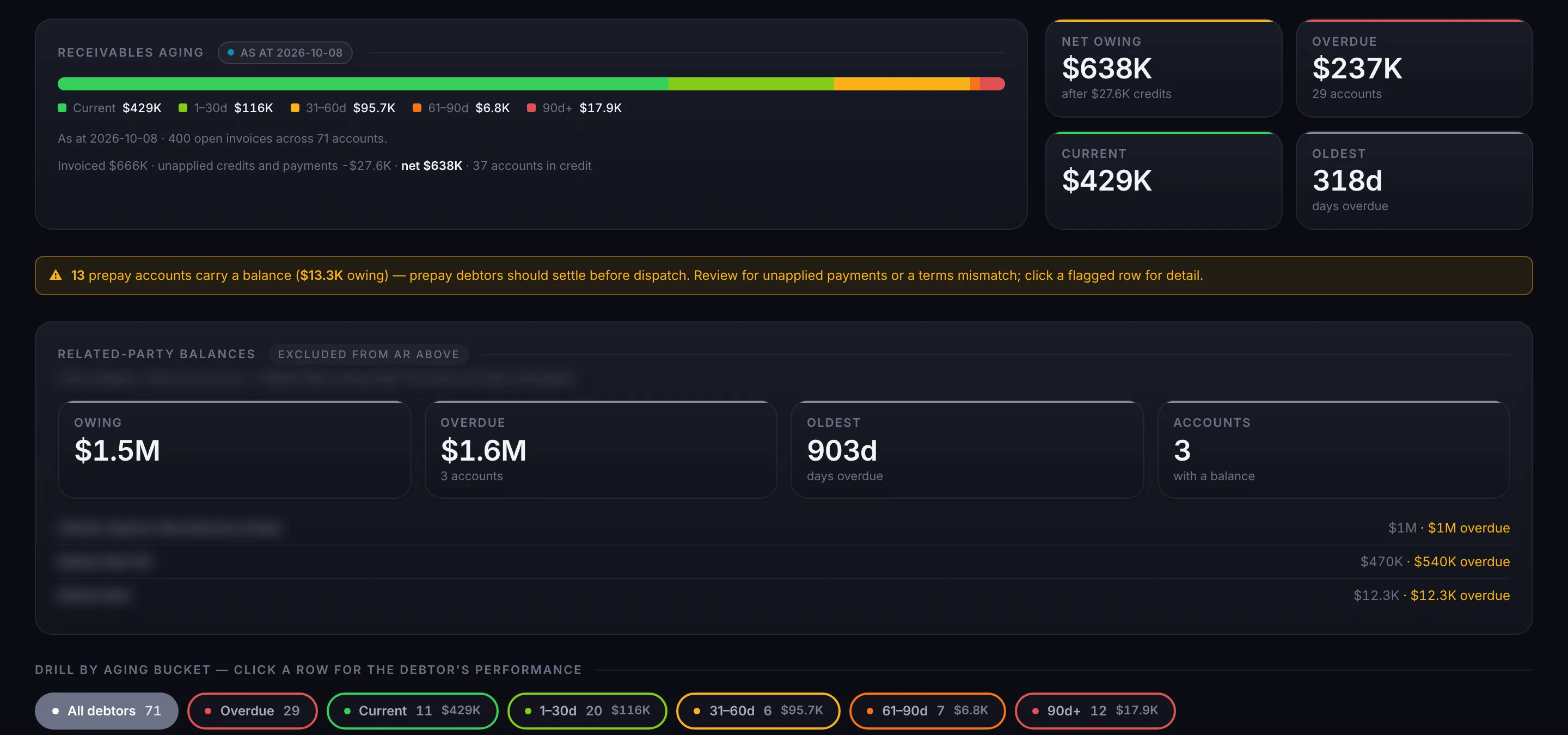Select the OLDEST 903d days overdue card
Image resolution: width=1568 pixels, height=735 pixels.
coord(966,449)
